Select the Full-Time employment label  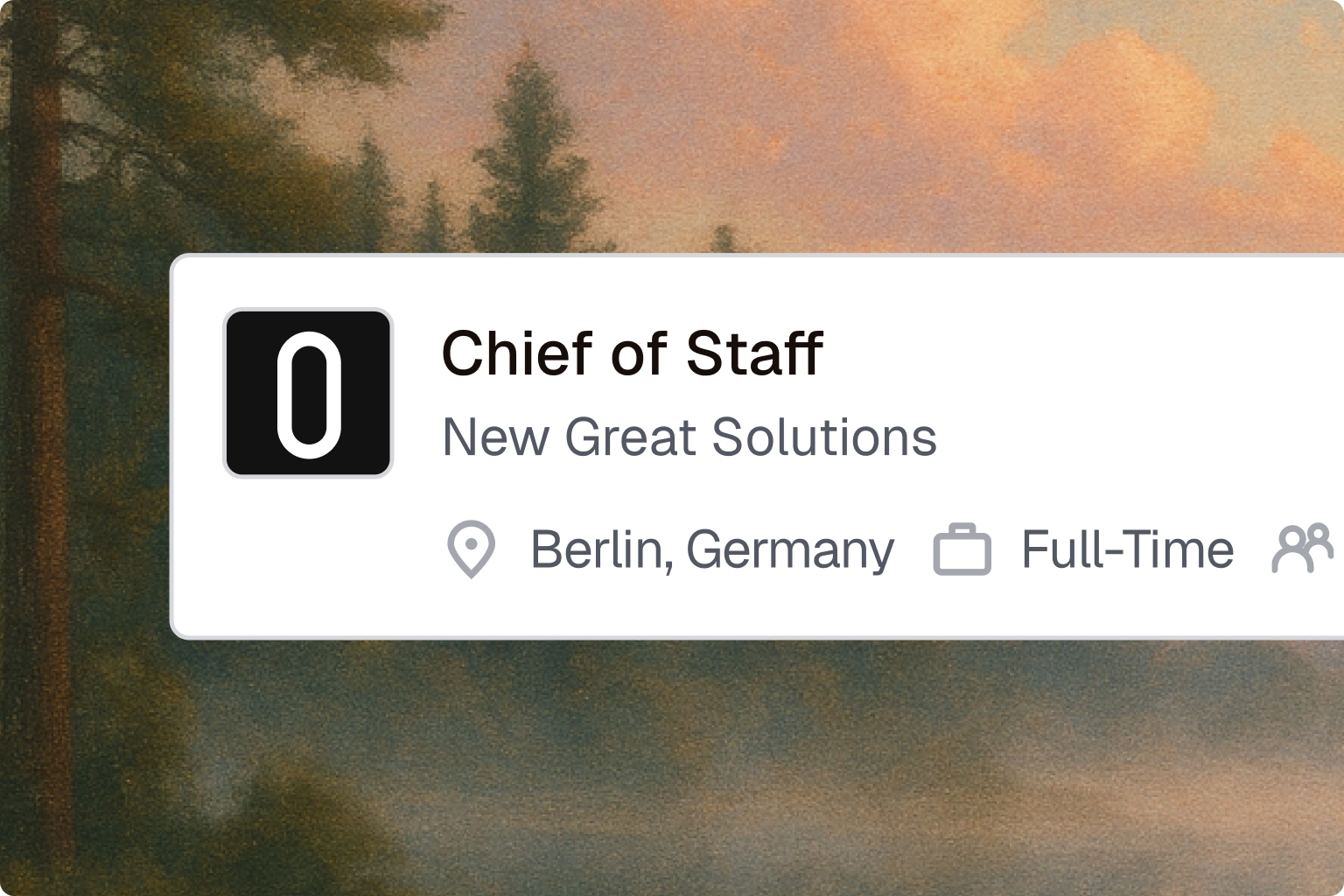(1128, 549)
